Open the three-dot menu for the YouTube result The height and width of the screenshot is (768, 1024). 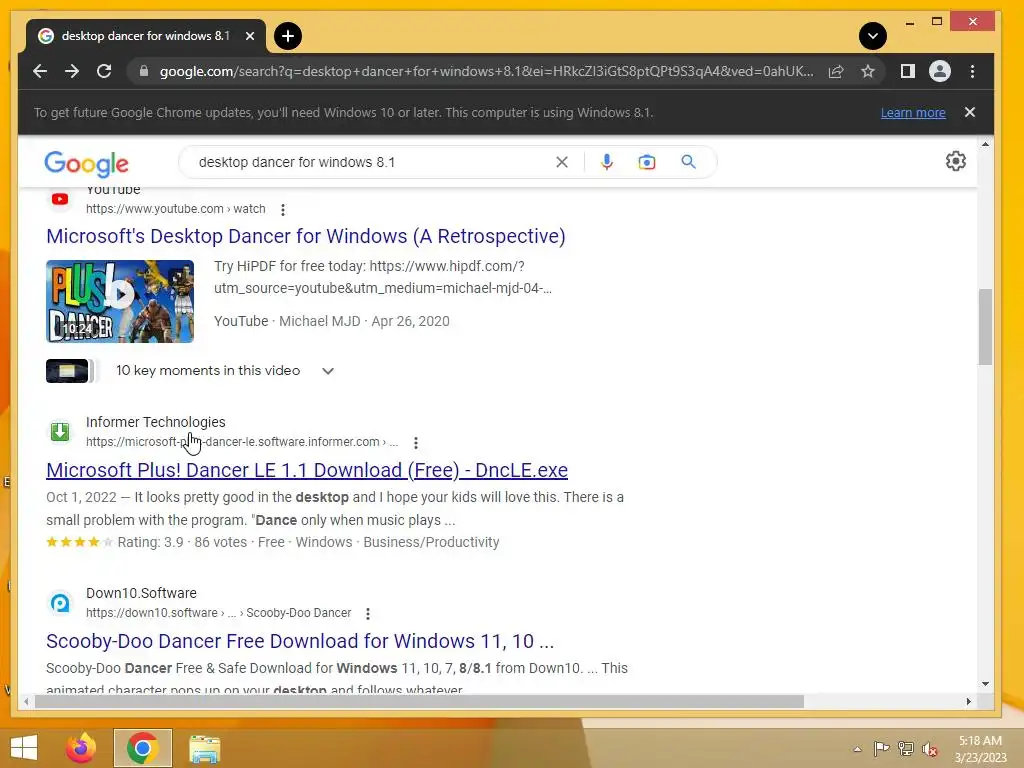[283, 210]
